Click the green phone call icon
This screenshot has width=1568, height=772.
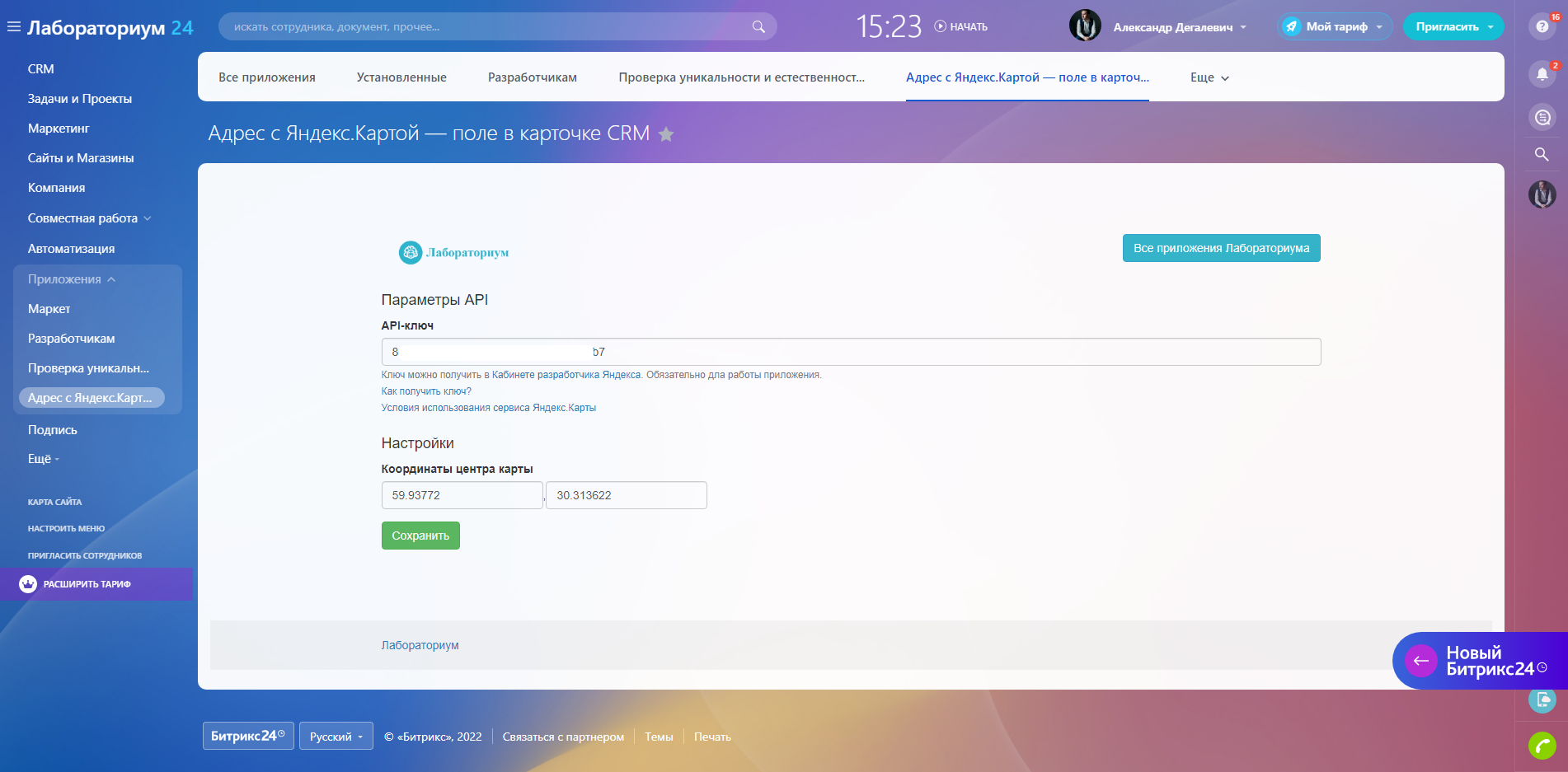(x=1542, y=746)
